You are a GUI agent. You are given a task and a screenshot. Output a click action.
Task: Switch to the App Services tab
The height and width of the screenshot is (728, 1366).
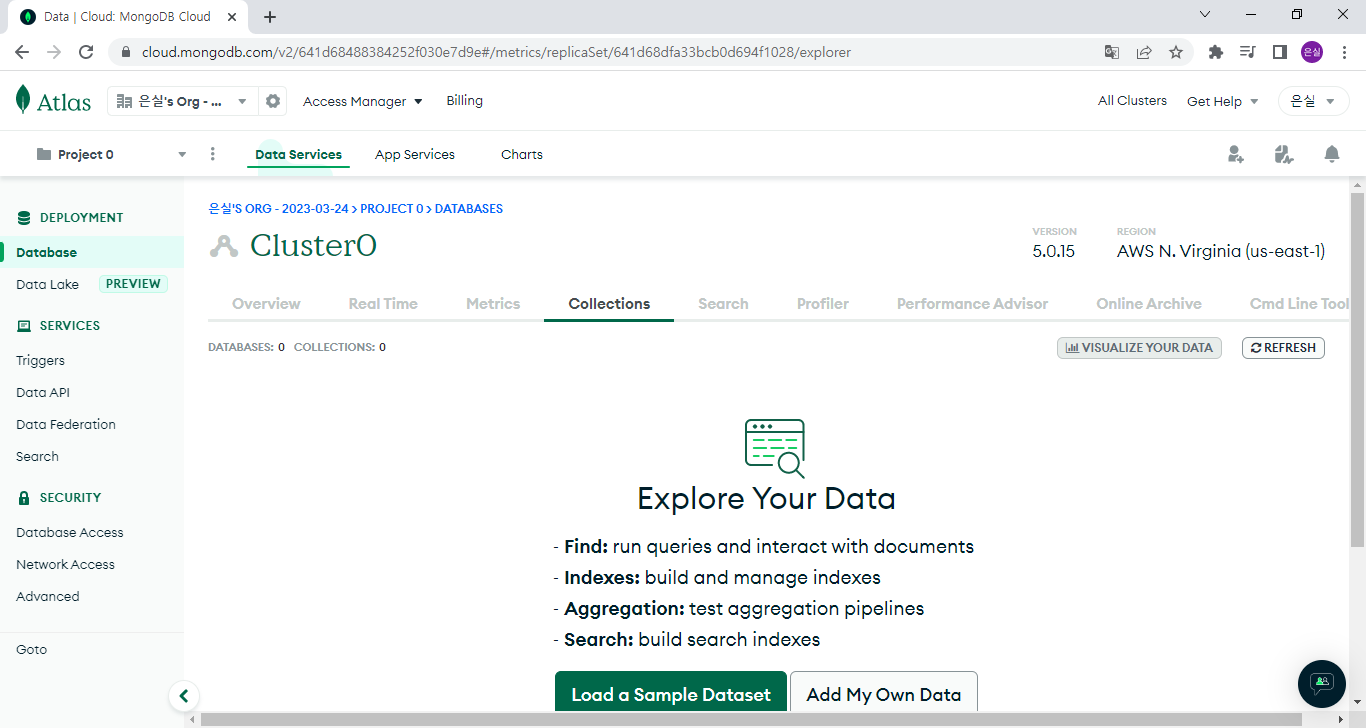(x=415, y=154)
